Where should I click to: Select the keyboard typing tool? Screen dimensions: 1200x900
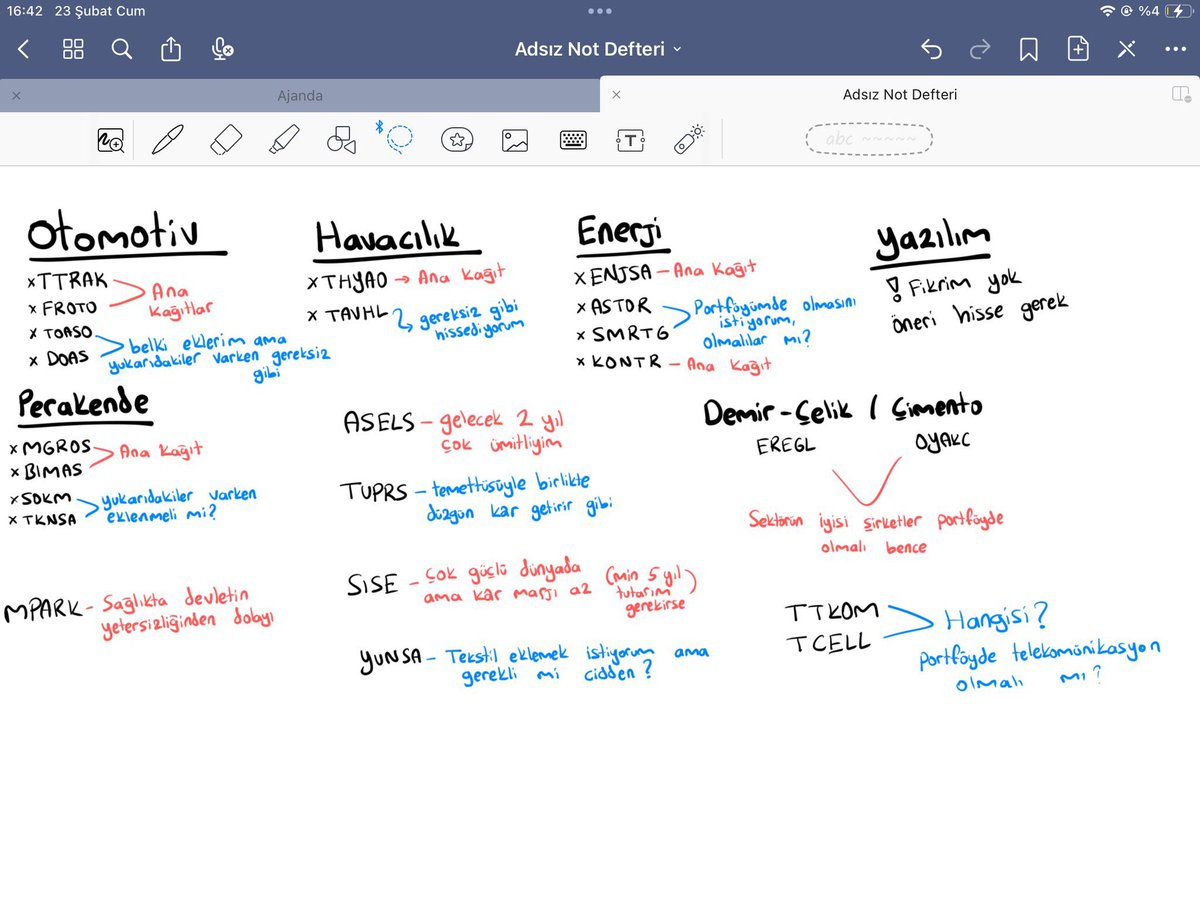[x=573, y=141]
